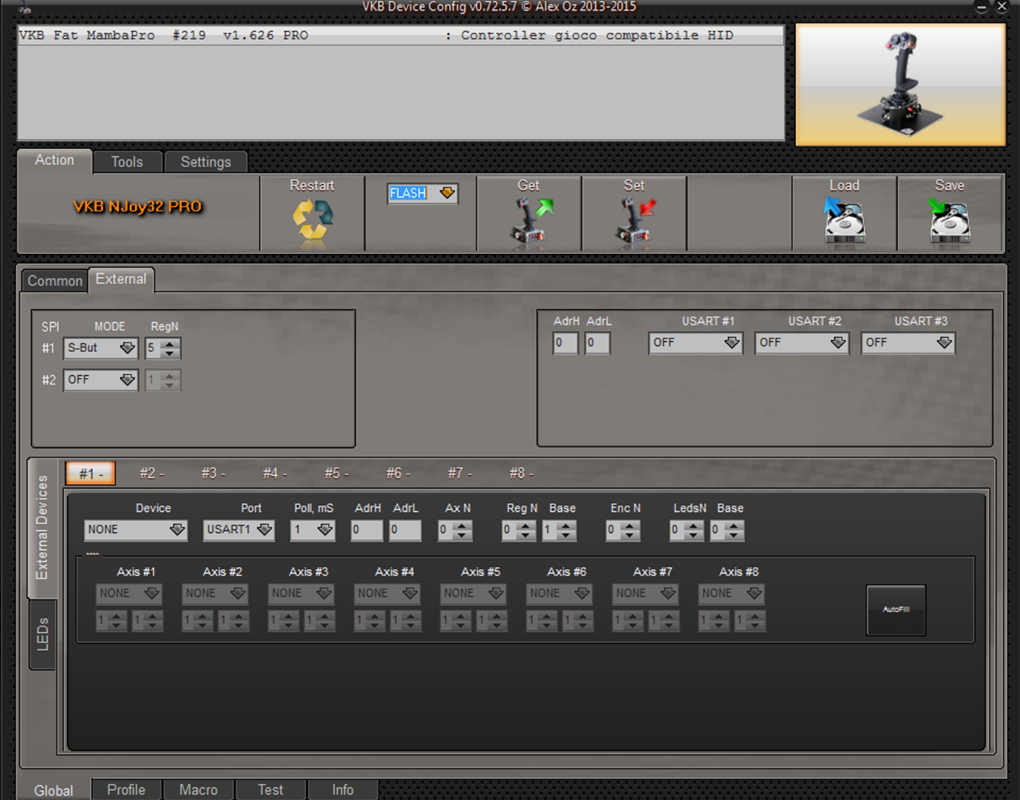Open SPI #2 mode dropdown

100,380
